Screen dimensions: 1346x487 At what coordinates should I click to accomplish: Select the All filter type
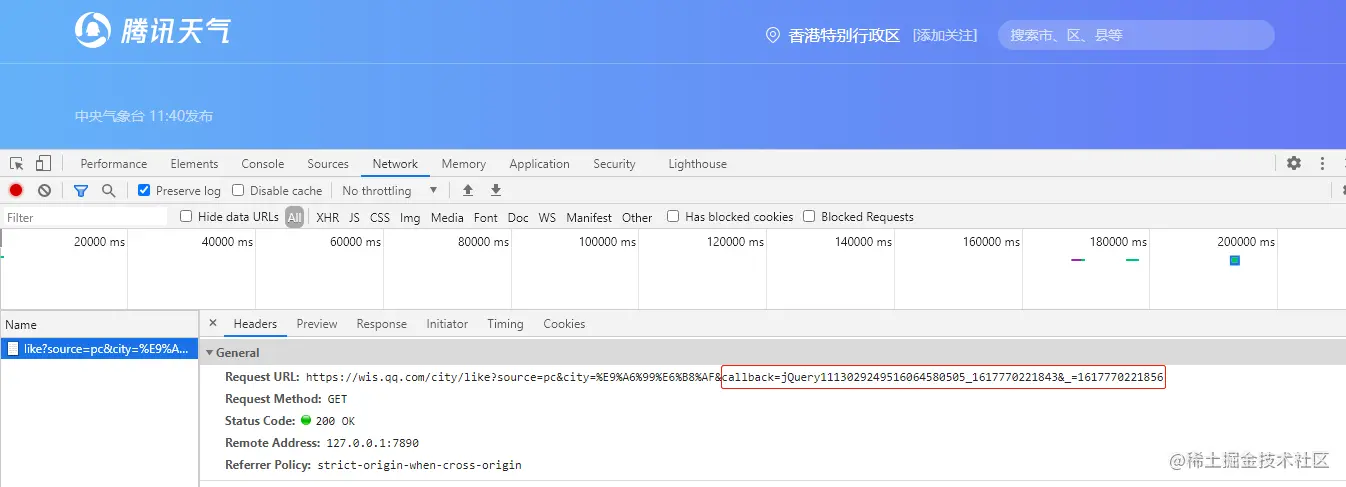click(294, 217)
